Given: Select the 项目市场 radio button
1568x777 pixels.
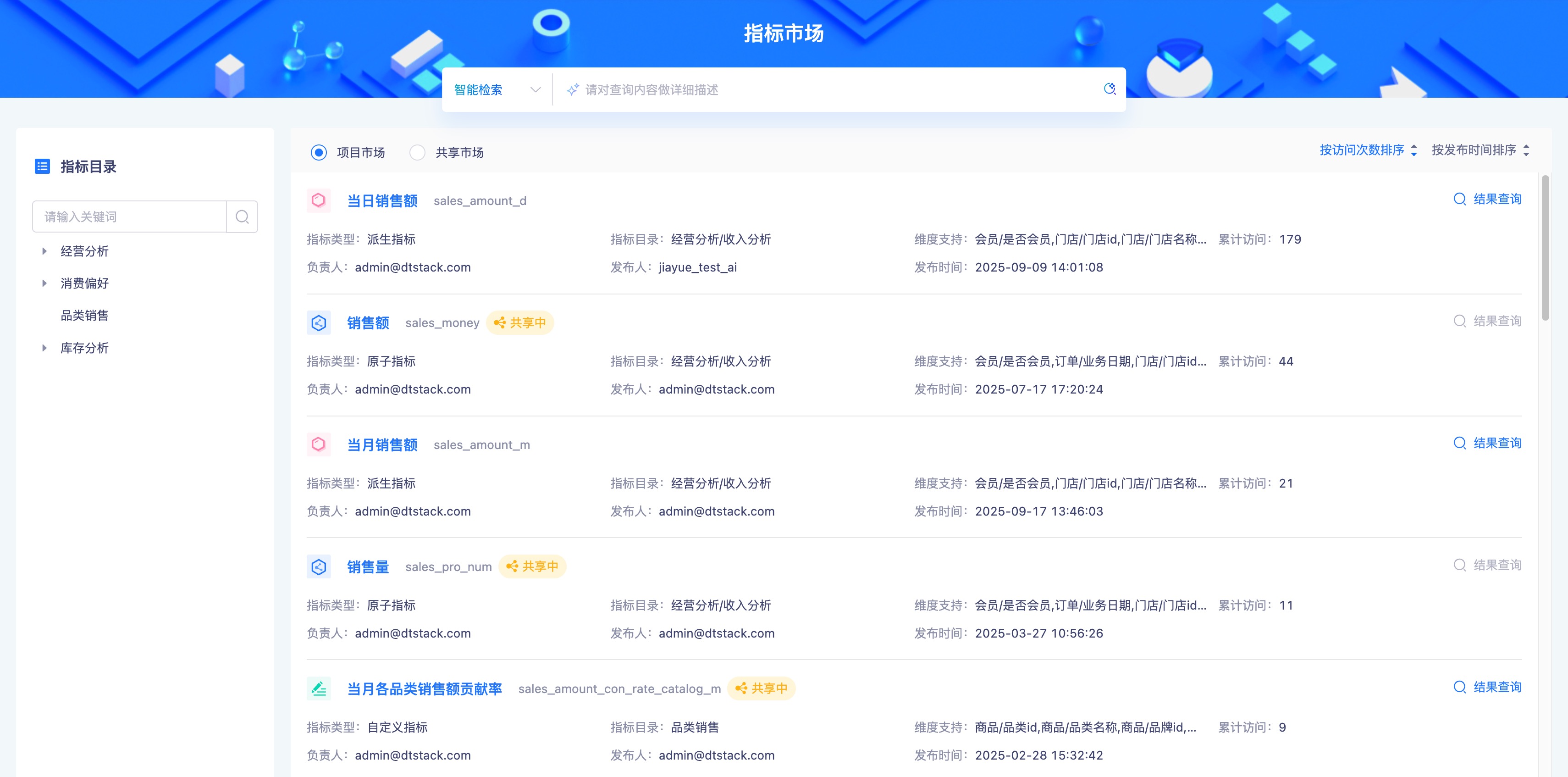Looking at the screenshot, I should pos(318,152).
